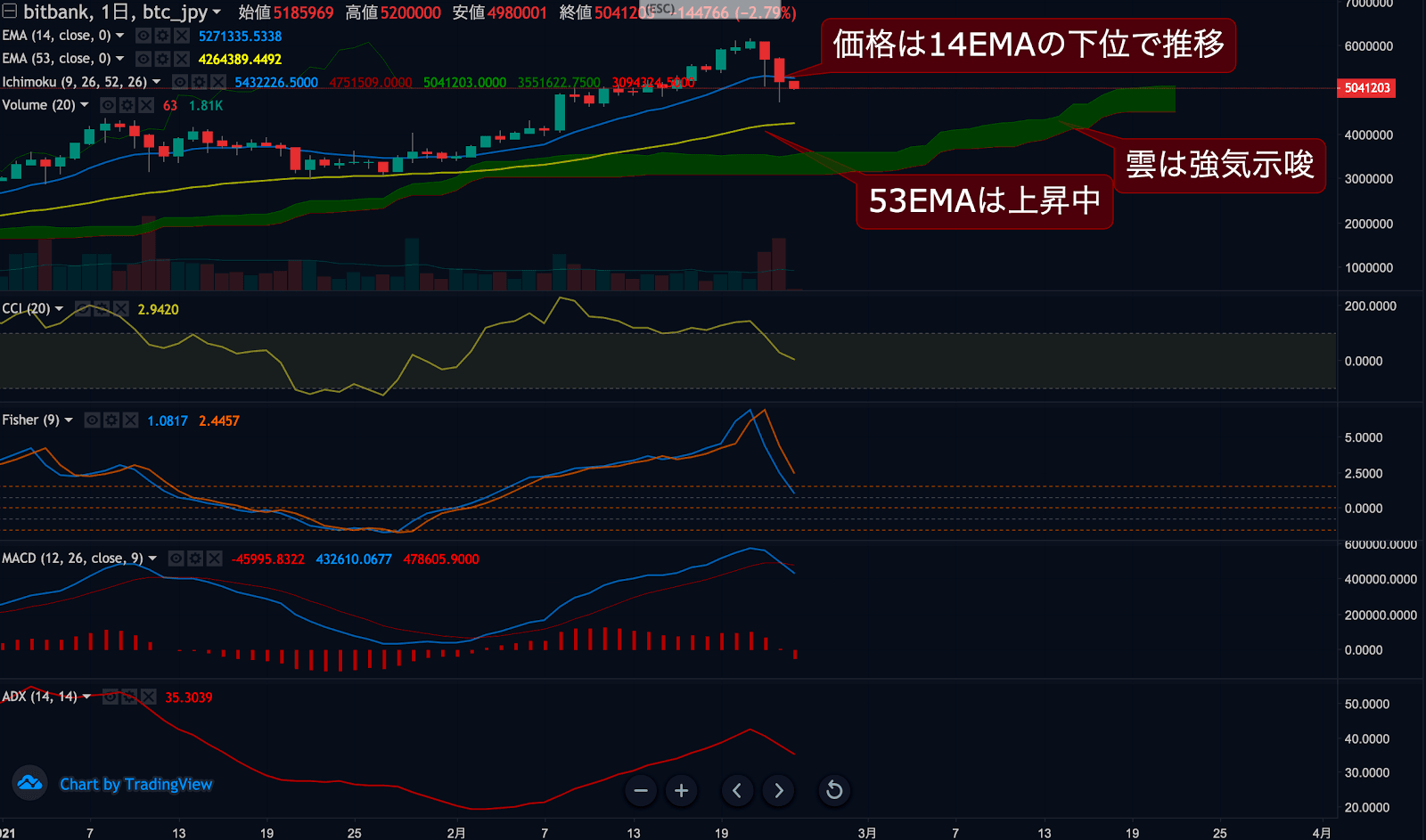
Task: Zoom in with the plus button
Action: 681,790
